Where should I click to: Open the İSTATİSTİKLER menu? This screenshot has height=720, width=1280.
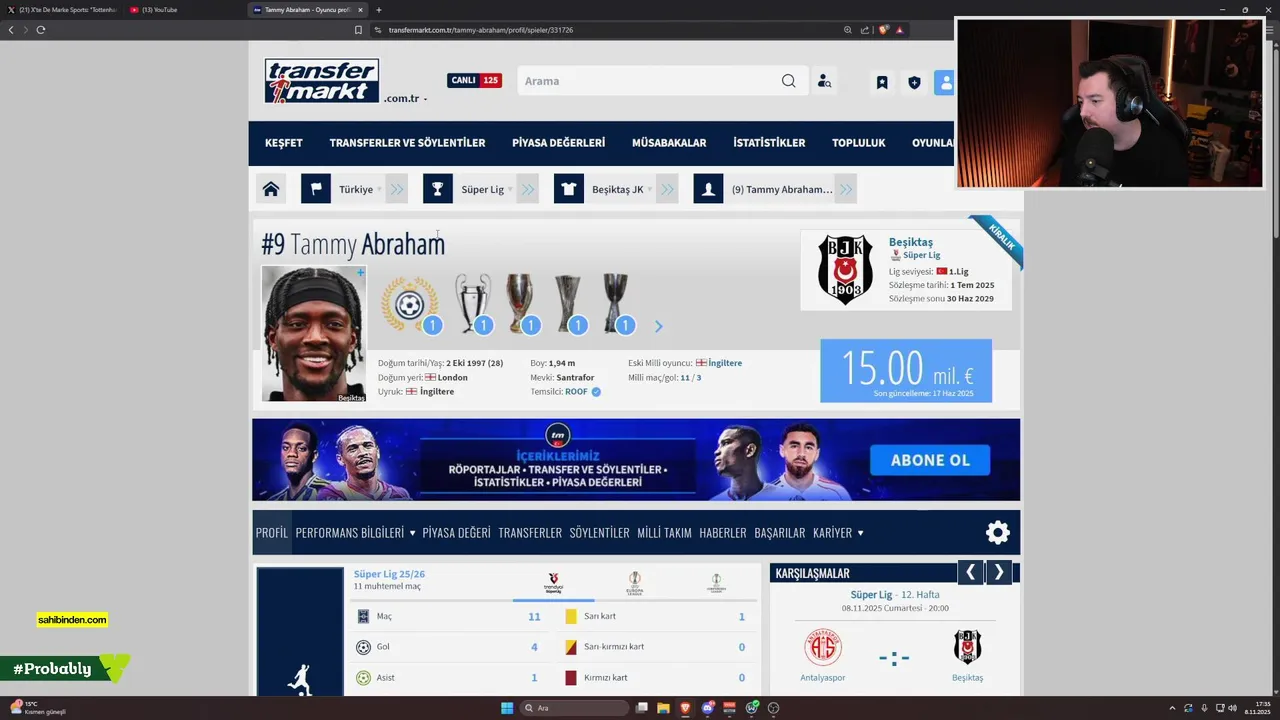pos(769,143)
